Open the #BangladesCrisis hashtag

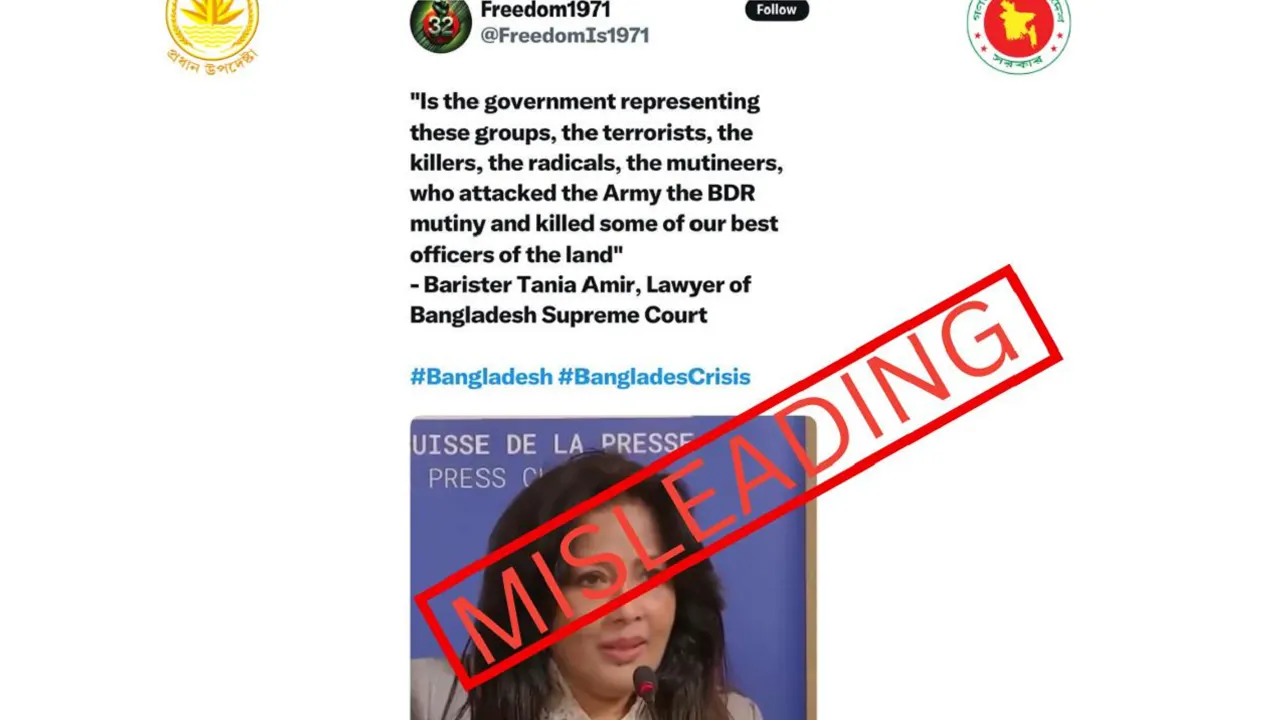pos(654,377)
